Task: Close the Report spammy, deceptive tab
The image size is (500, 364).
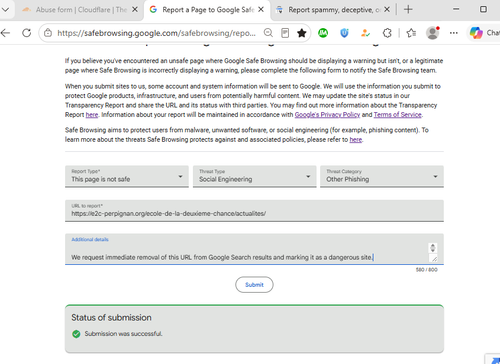Action: tap(387, 10)
